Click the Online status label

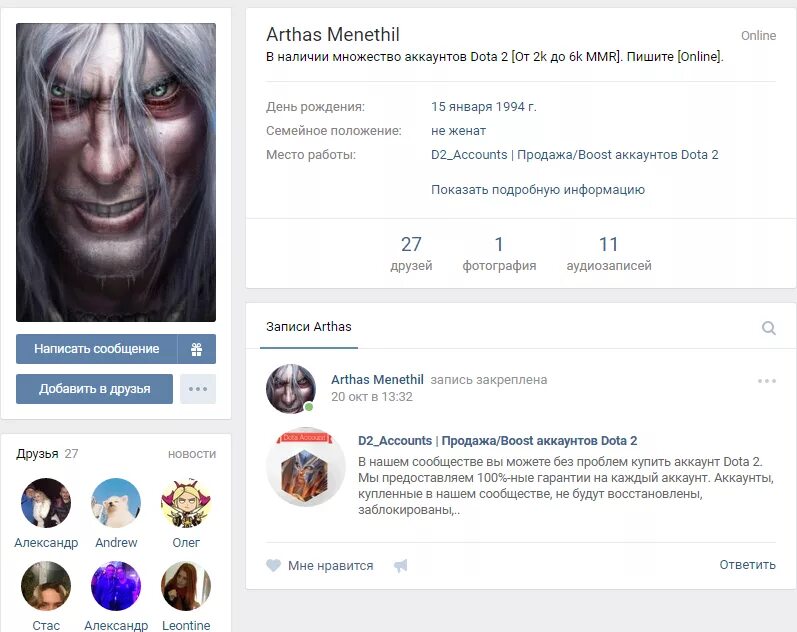pos(758,36)
